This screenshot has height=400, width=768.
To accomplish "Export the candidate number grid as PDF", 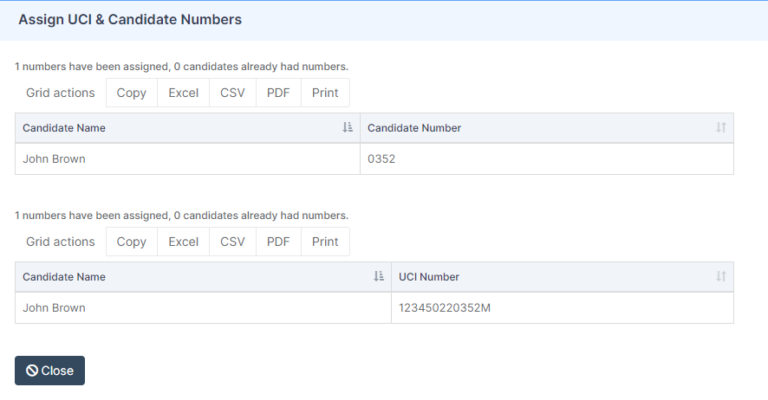I will (278, 93).
